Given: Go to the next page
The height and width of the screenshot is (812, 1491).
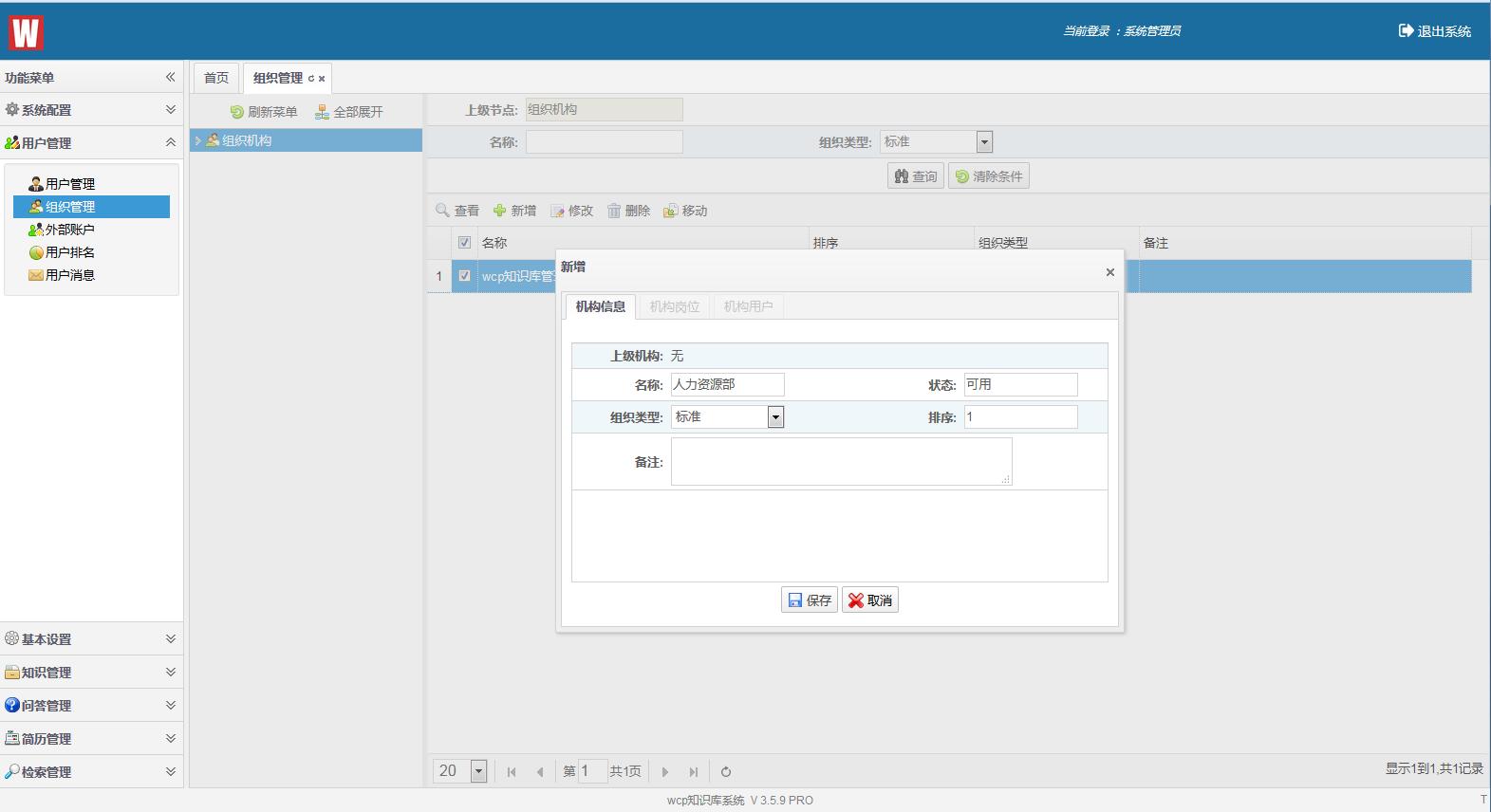Looking at the screenshot, I should [x=665, y=772].
